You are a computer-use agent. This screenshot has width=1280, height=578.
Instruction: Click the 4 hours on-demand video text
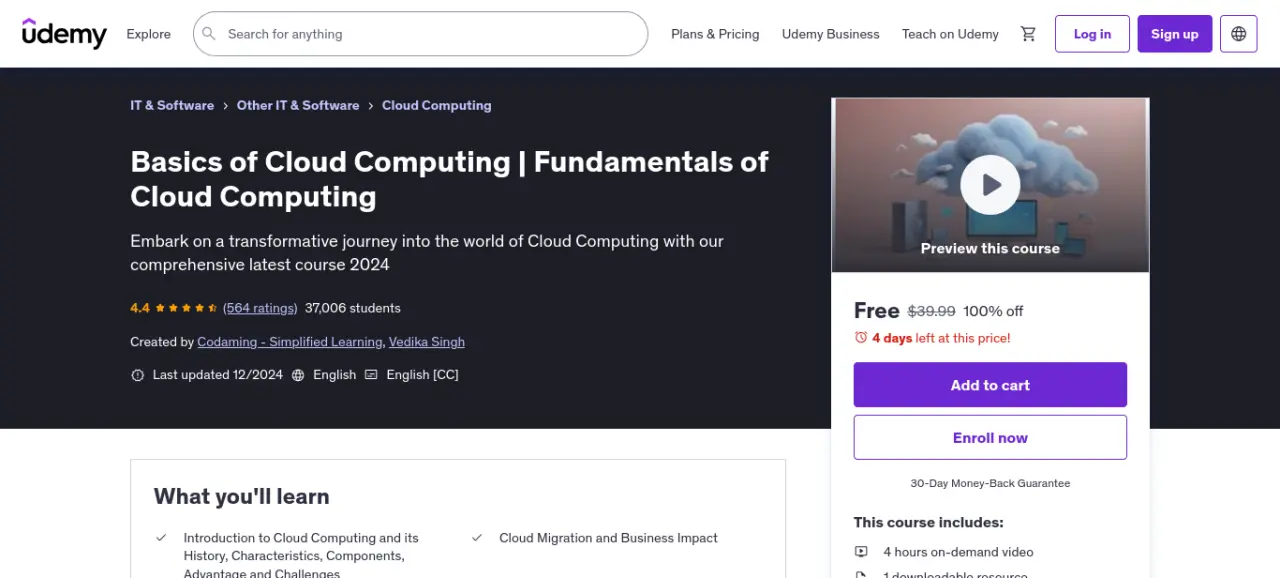pos(958,552)
